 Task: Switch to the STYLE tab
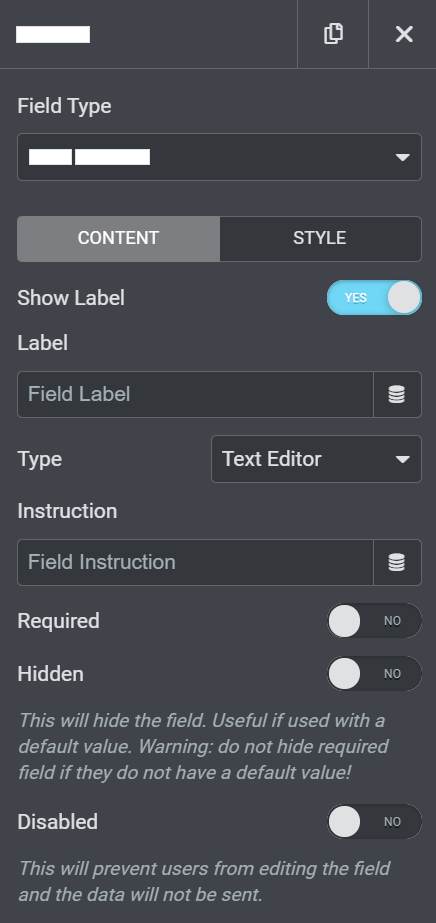coord(319,238)
